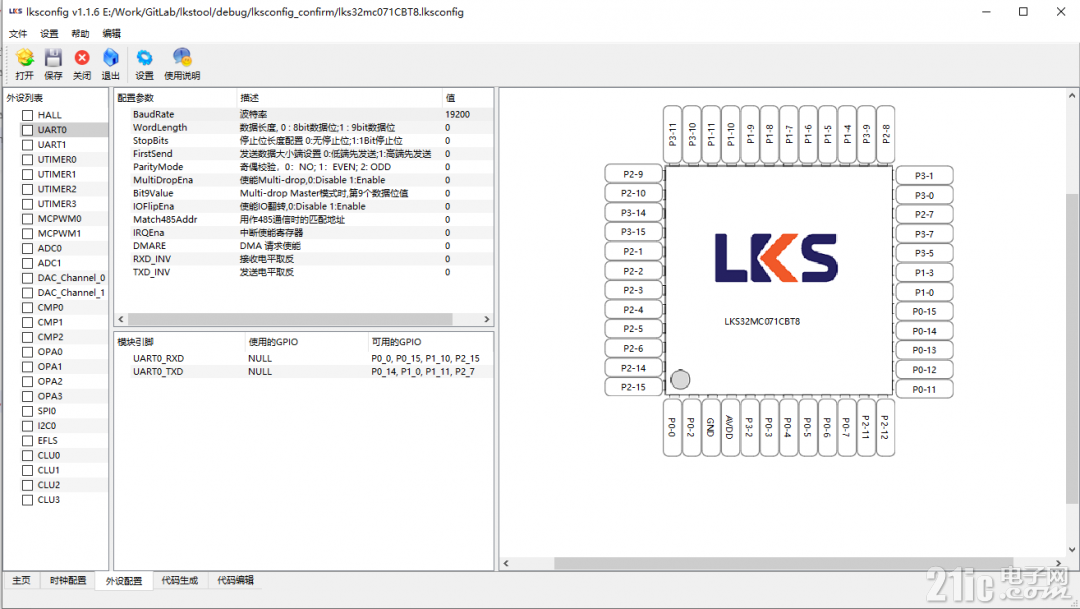Select pin P2-8 on the chip diagram
The width and height of the screenshot is (1080, 609).
pos(886,134)
